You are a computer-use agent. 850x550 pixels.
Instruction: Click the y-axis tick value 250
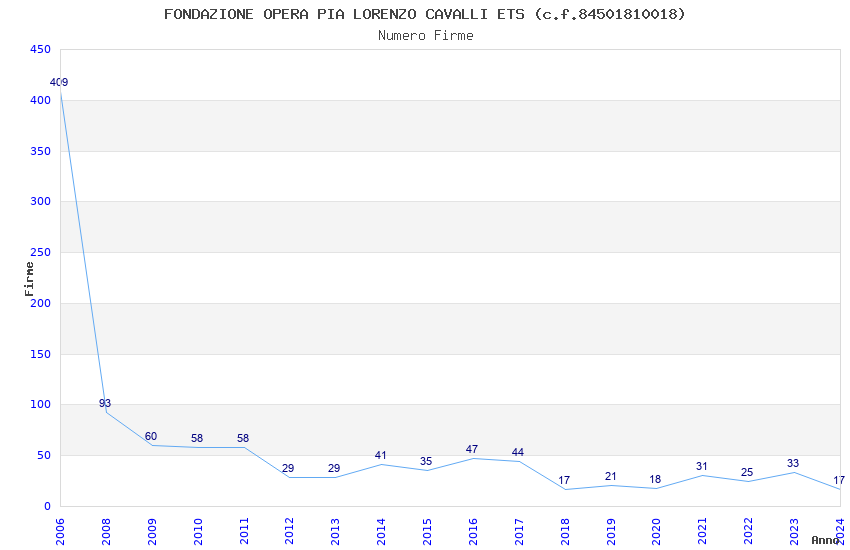point(41,253)
